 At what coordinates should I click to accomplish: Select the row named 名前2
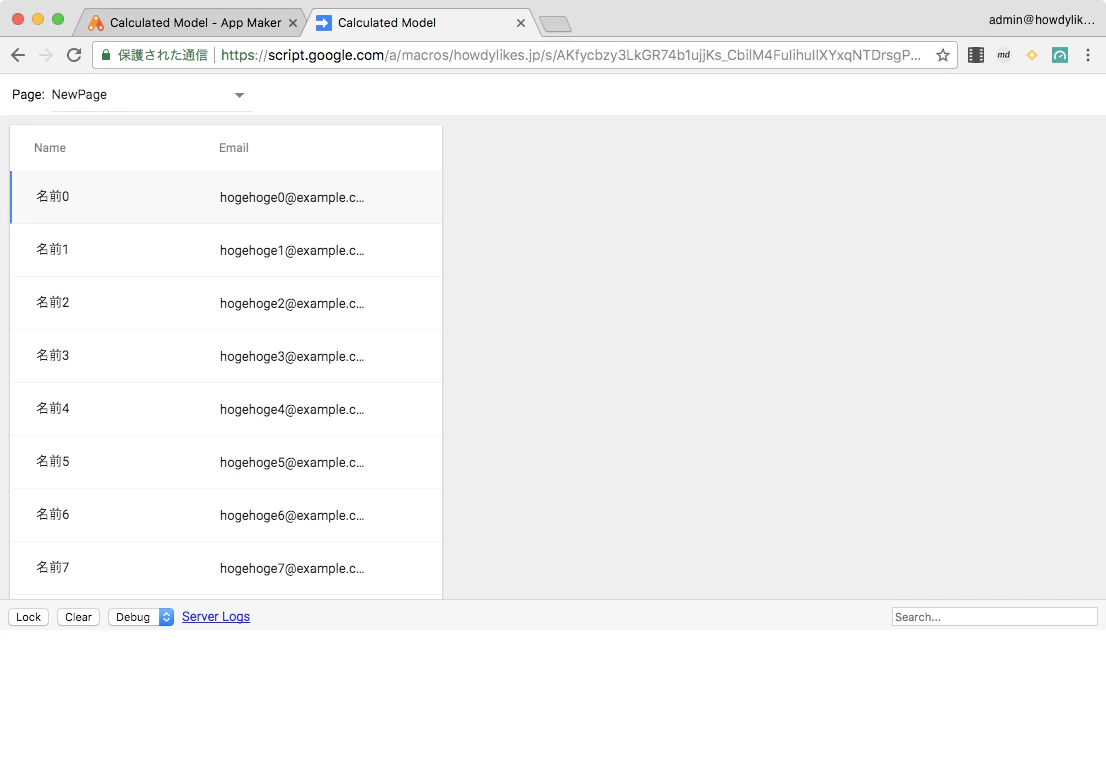pyautogui.click(x=226, y=303)
